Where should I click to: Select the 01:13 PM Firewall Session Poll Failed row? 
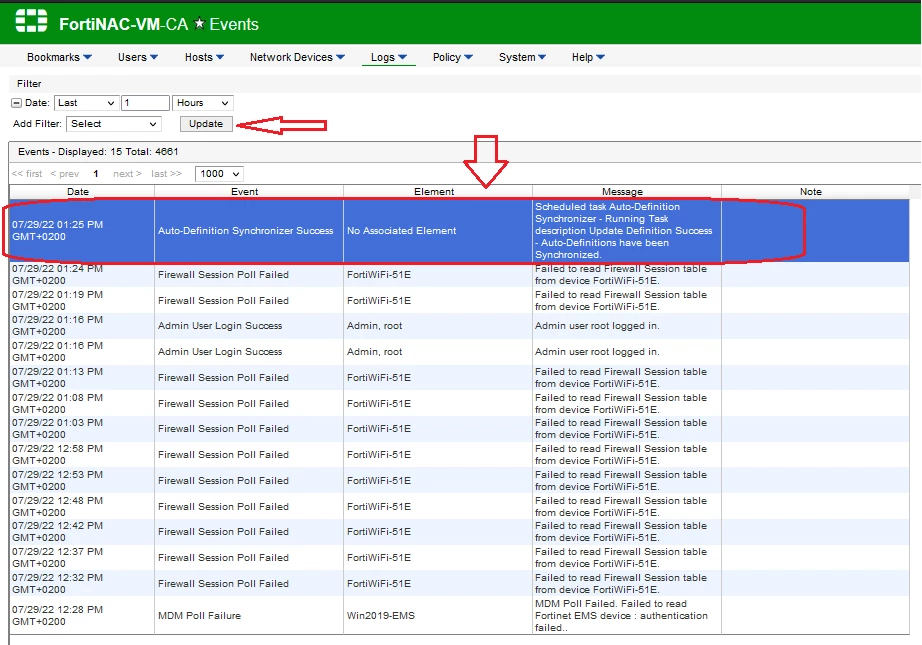(x=459, y=377)
